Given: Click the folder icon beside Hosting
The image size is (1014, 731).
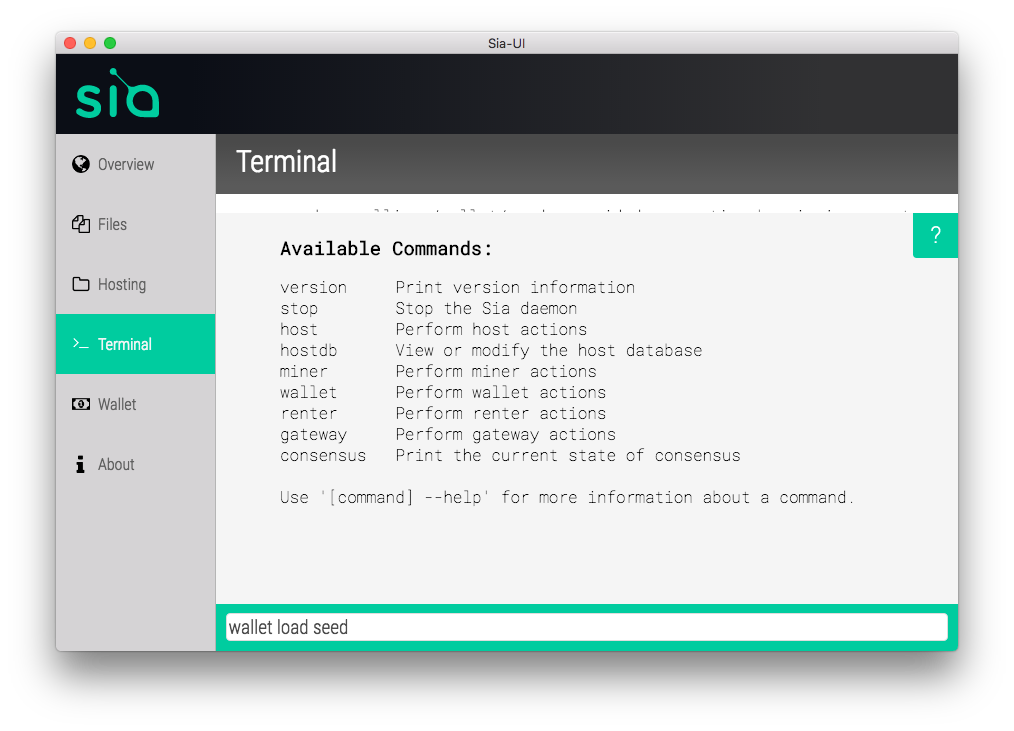Looking at the screenshot, I should (x=81, y=284).
